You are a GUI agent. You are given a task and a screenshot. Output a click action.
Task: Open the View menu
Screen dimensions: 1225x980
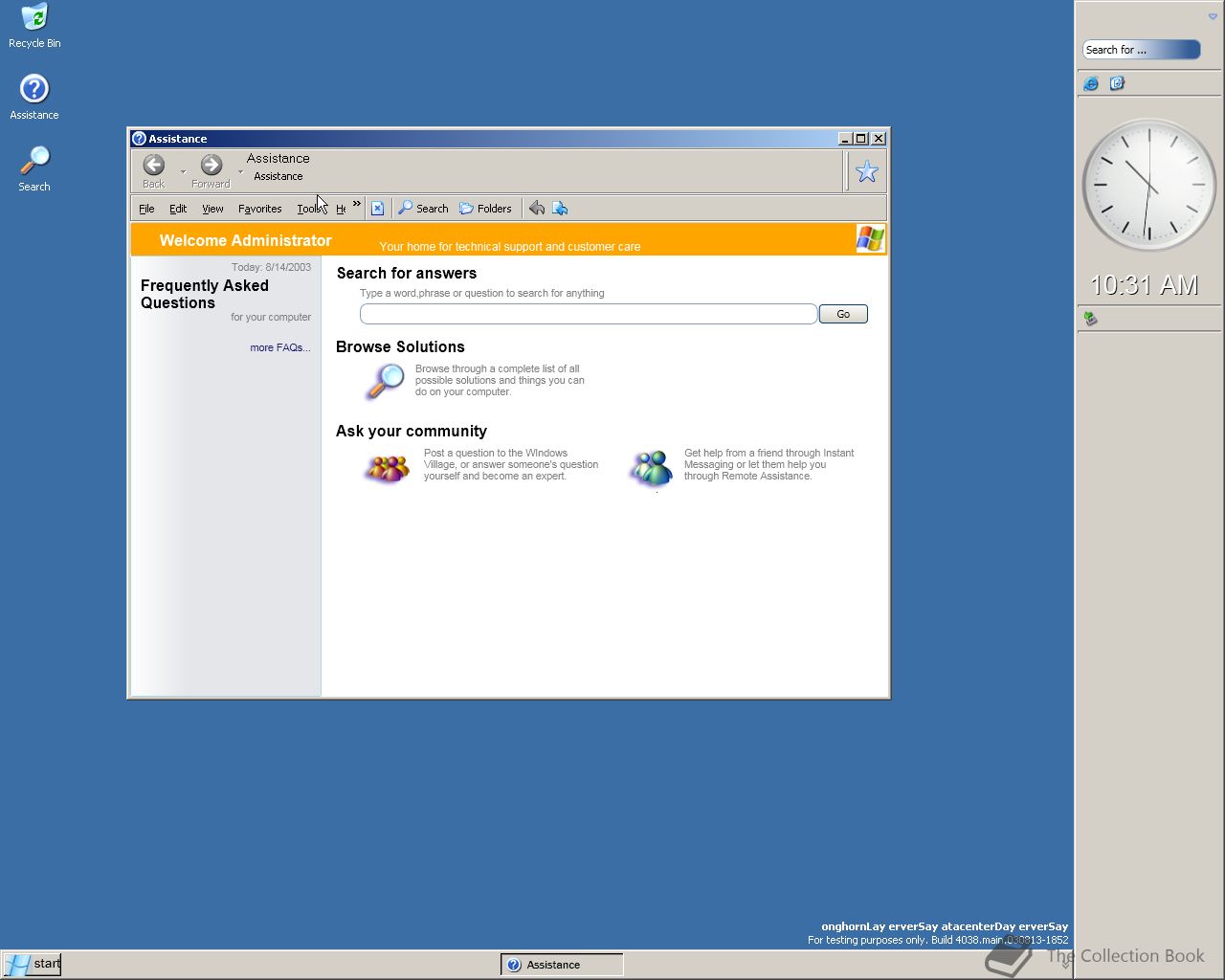212,209
